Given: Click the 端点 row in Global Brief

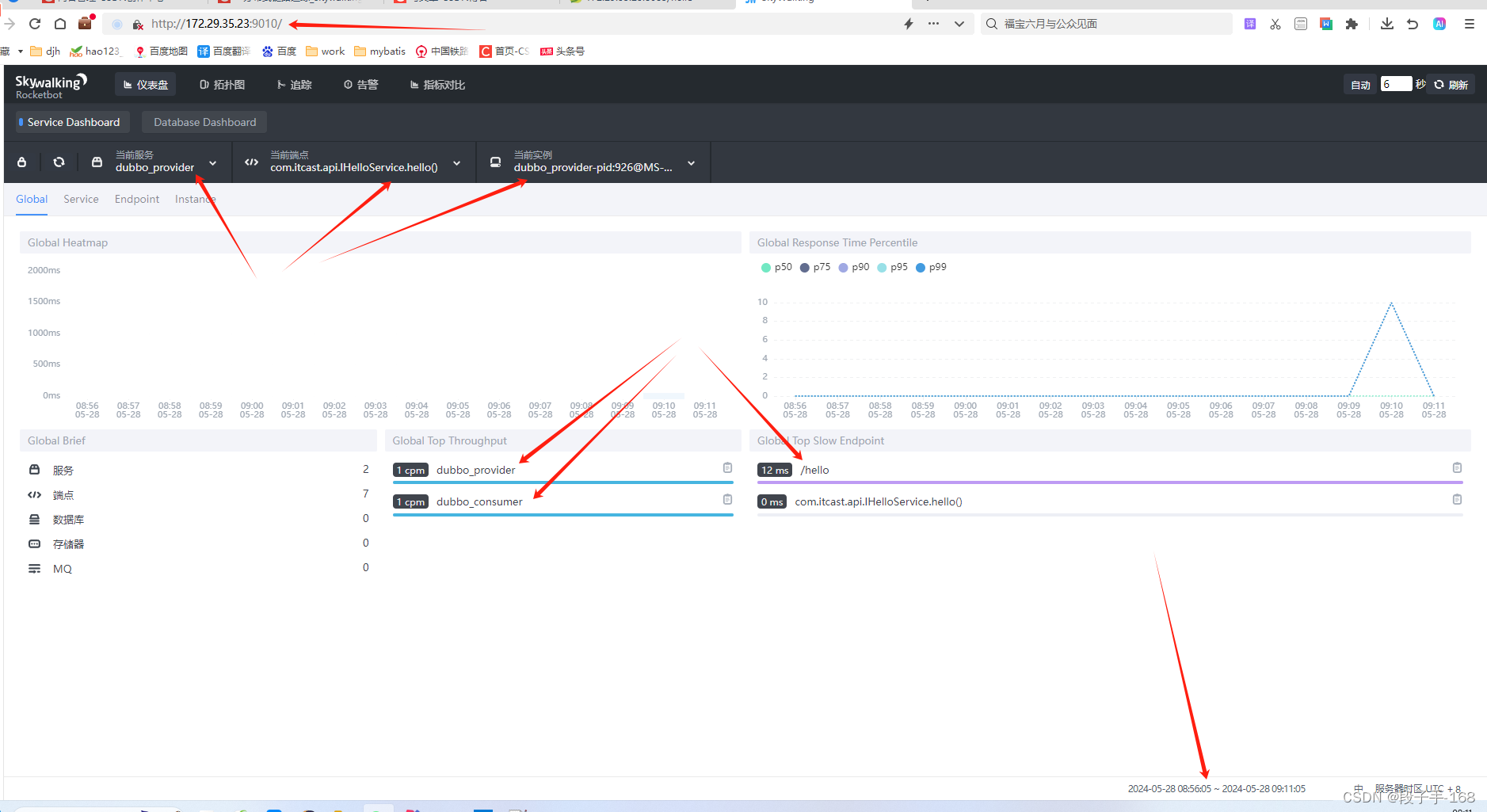Looking at the screenshot, I should pyautogui.click(x=198, y=494).
